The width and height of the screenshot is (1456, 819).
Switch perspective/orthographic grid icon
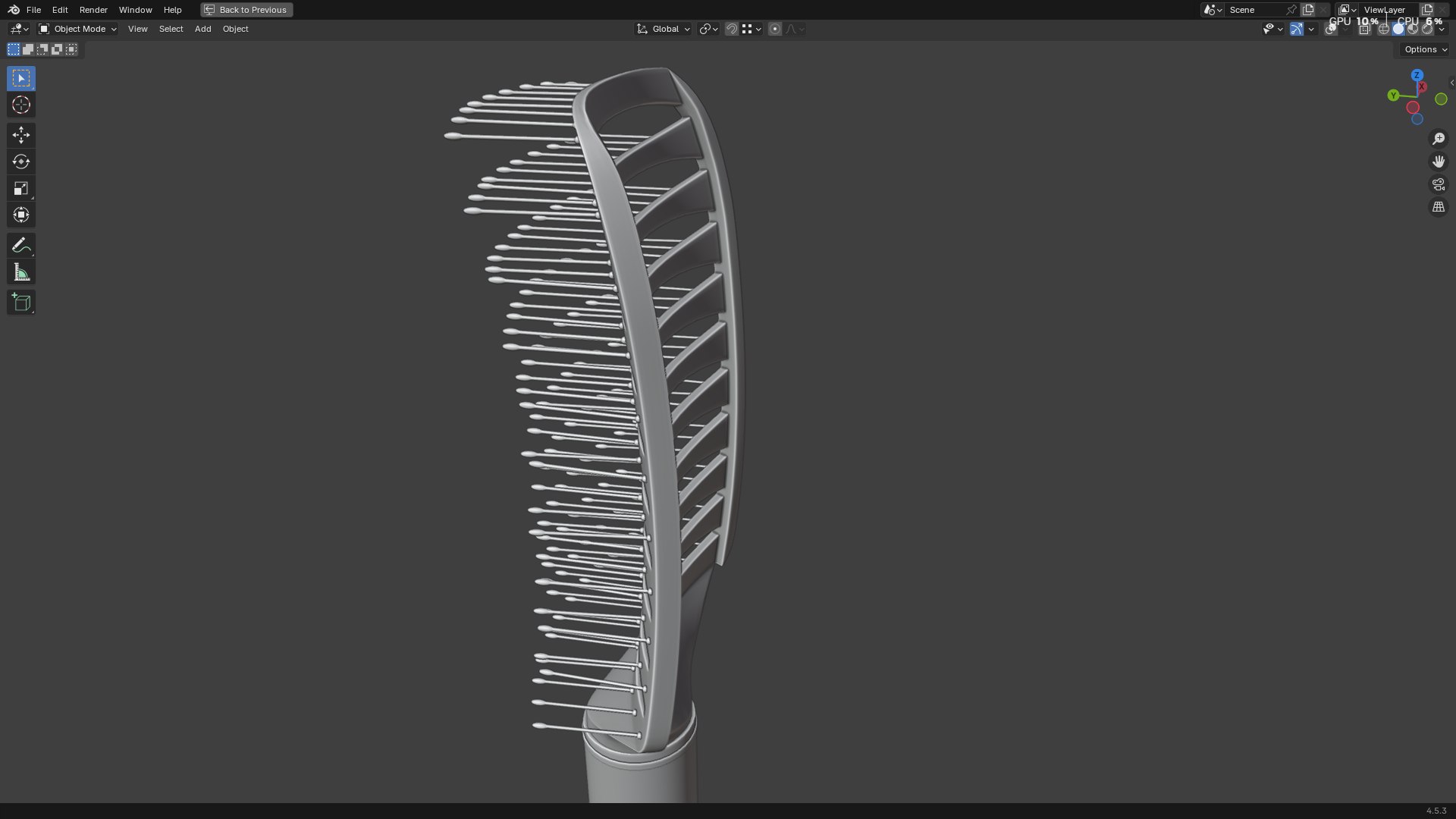[1439, 207]
